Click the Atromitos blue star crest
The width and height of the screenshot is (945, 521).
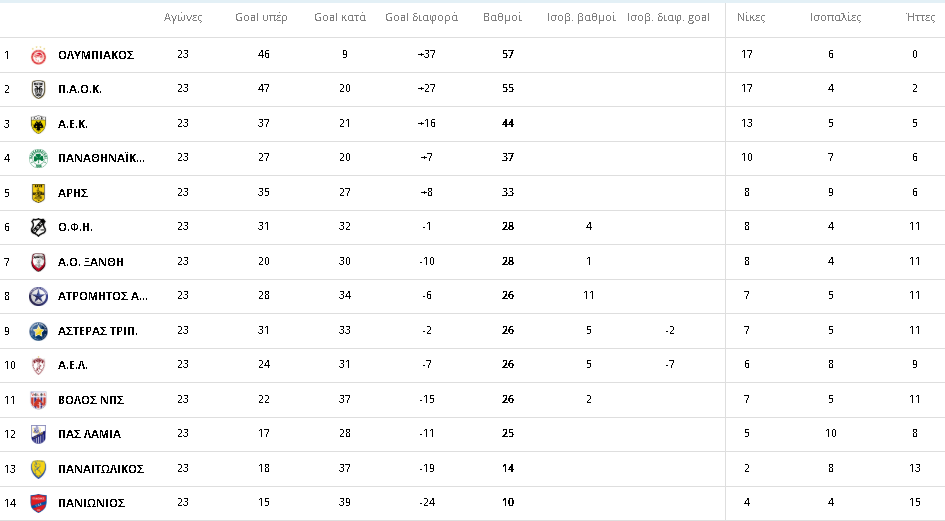[39, 296]
